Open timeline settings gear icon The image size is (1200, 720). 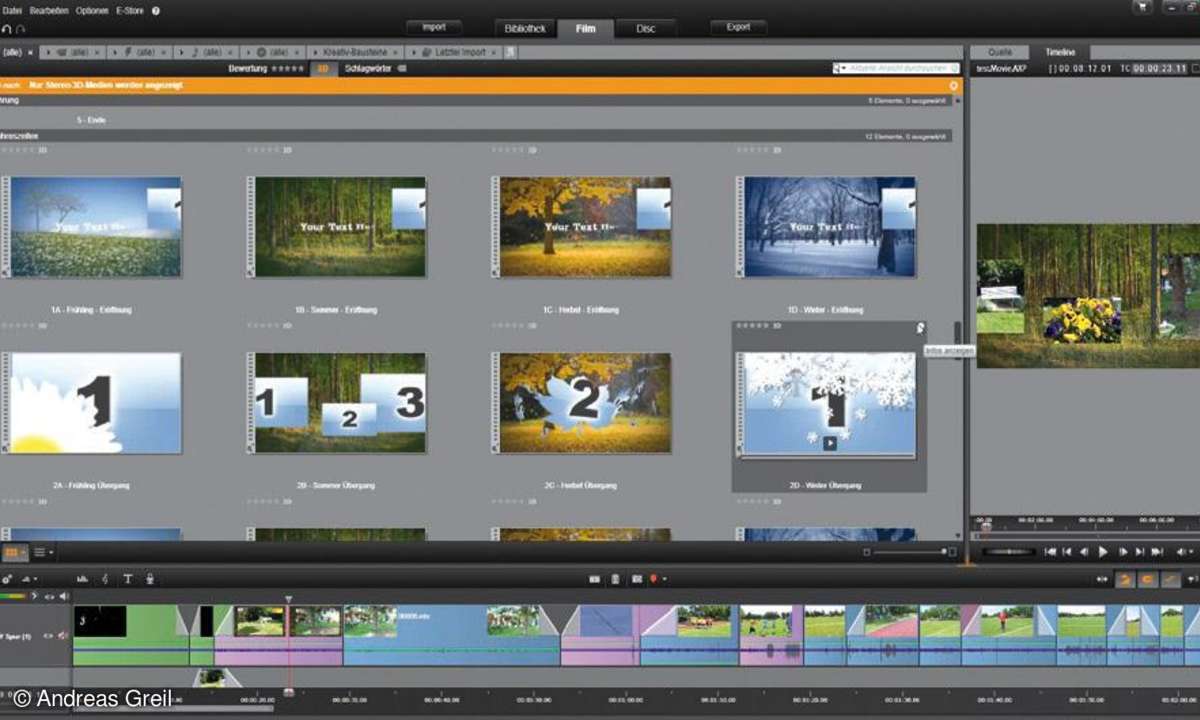coord(7,578)
